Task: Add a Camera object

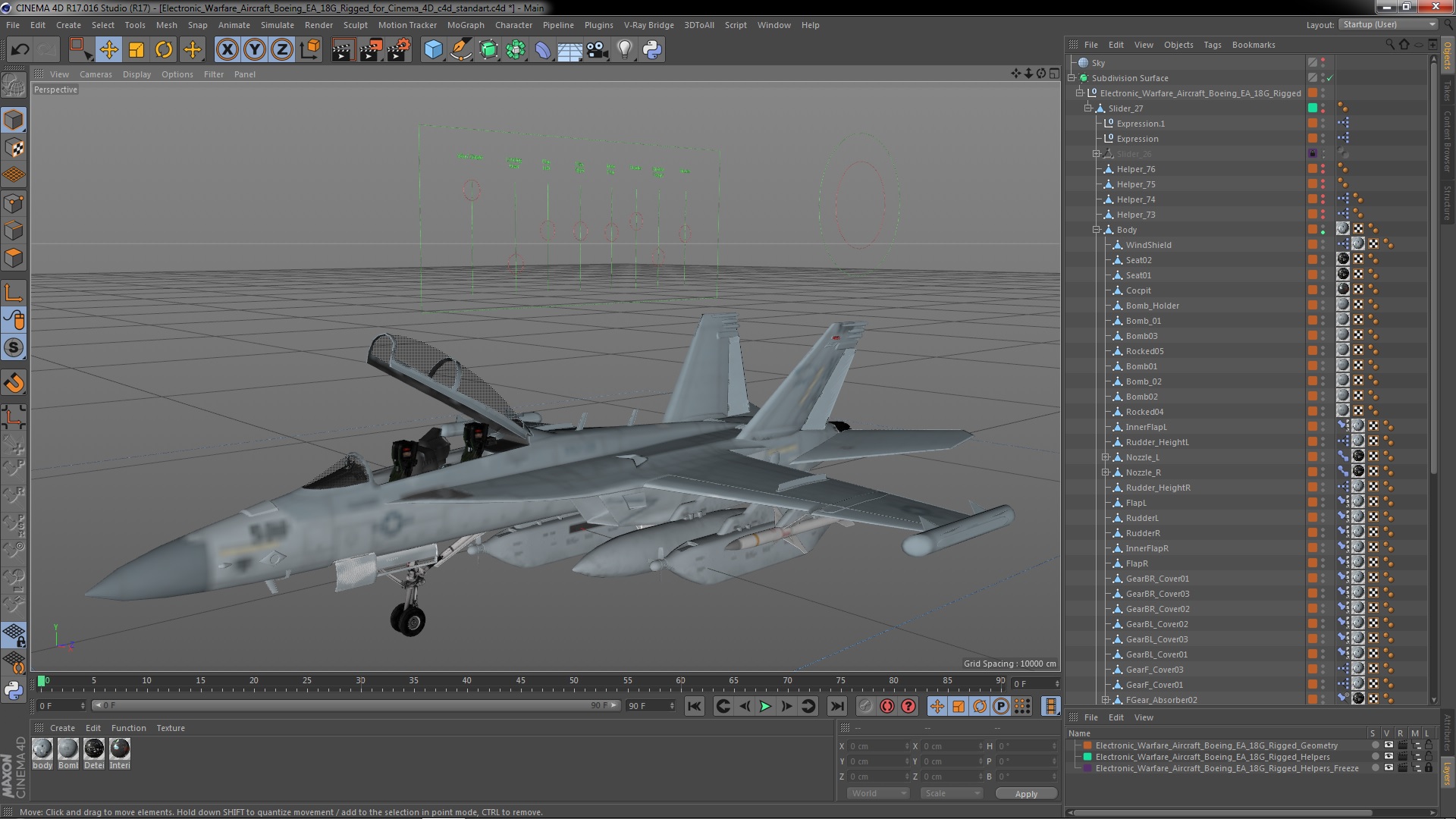Action: click(598, 50)
